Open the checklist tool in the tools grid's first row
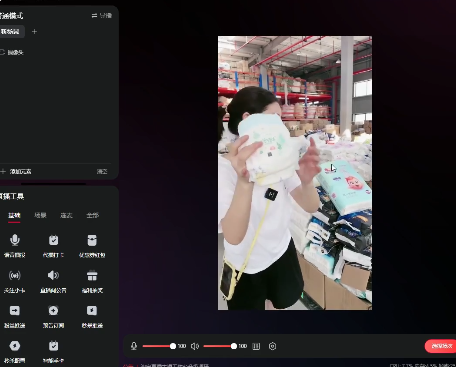This screenshot has height=367, width=456. coord(53,240)
